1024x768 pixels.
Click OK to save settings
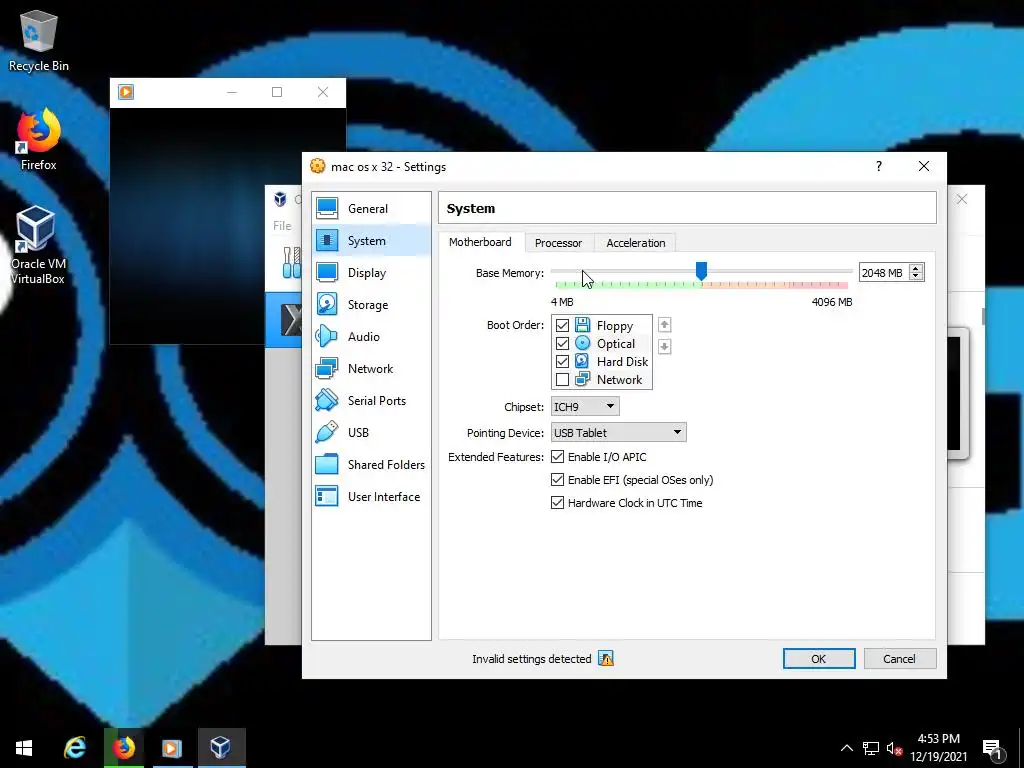pos(819,658)
